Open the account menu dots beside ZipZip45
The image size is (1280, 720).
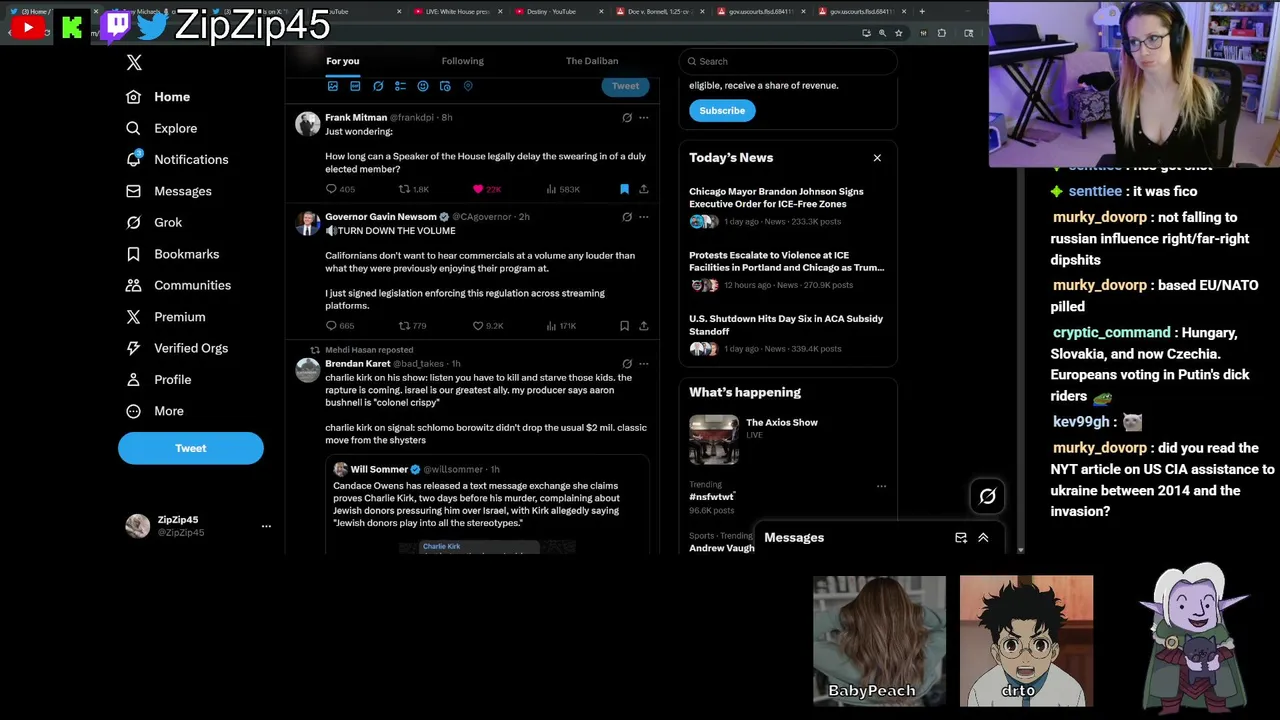[266, 526]
